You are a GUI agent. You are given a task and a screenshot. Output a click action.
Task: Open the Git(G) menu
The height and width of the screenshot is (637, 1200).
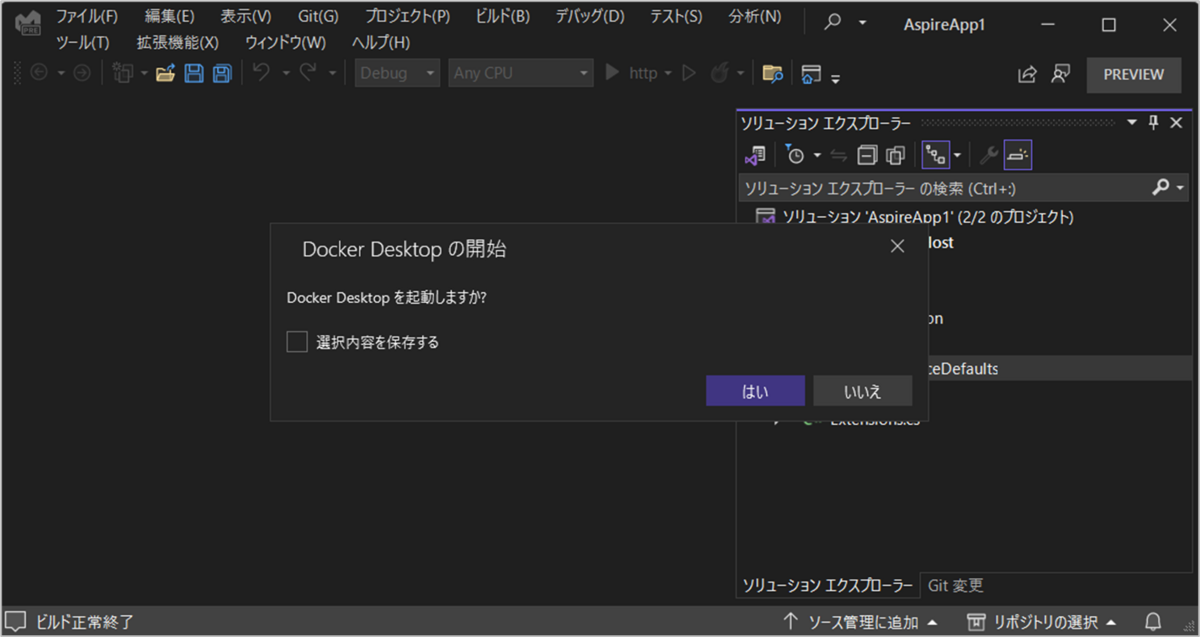(x=318, y=16)
